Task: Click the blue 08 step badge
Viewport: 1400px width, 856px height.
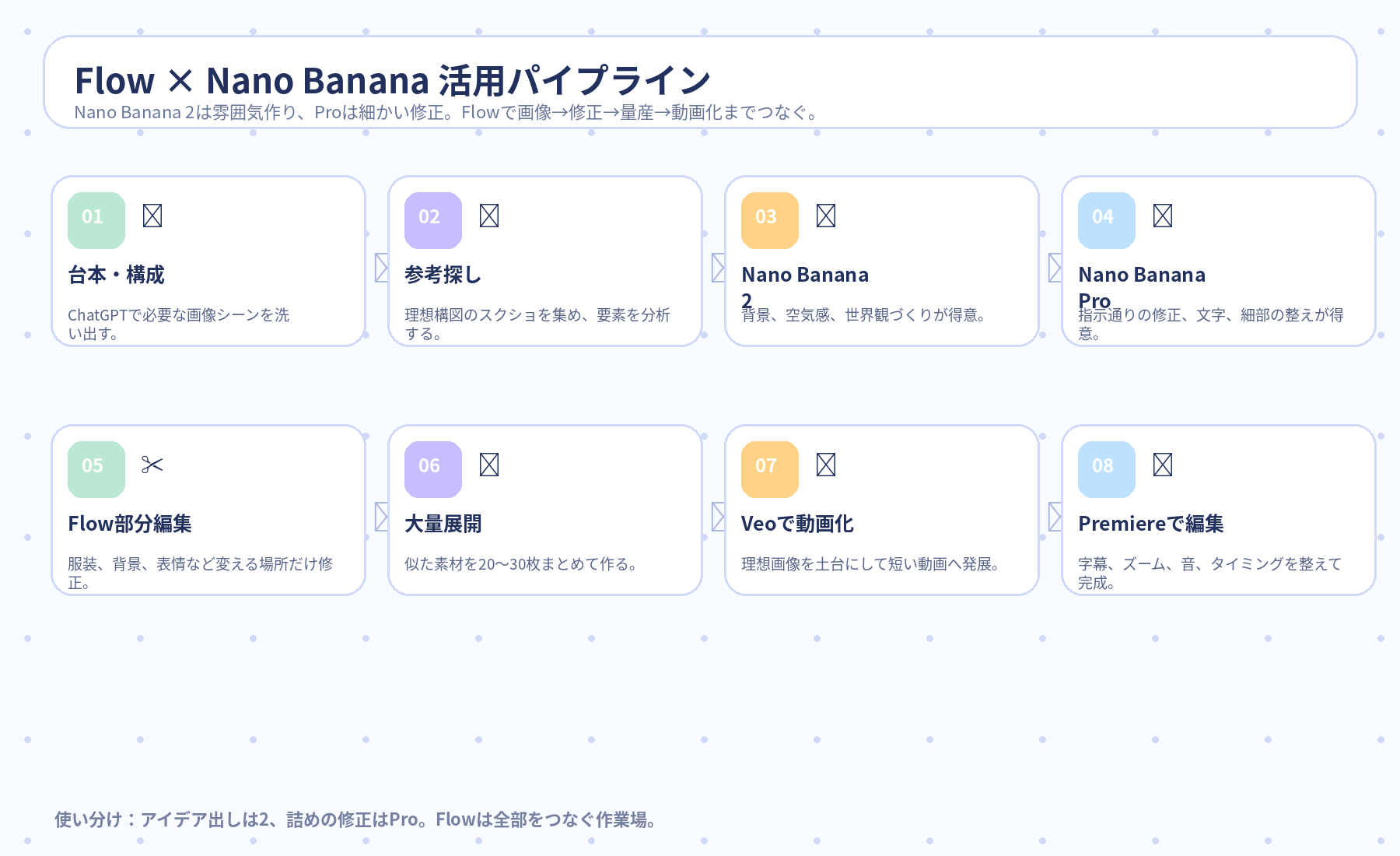Action: (1107, 469)
